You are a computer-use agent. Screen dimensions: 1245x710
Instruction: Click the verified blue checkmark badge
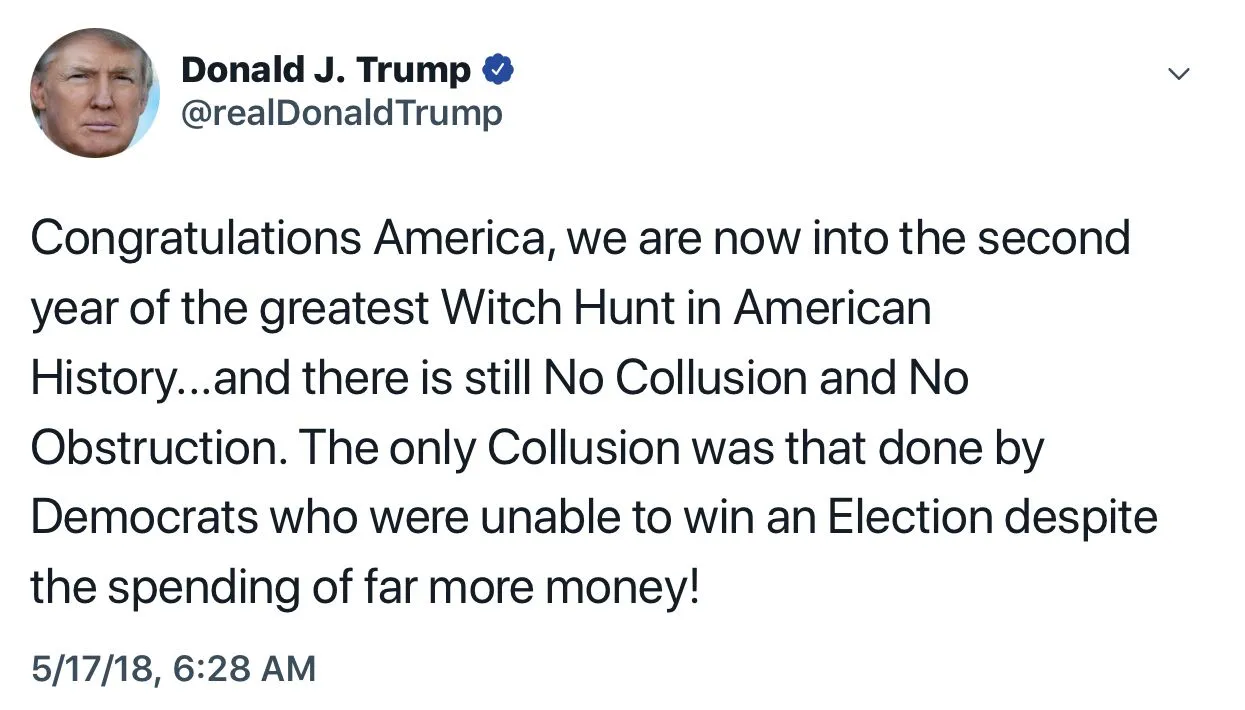(x=499, y=70)
